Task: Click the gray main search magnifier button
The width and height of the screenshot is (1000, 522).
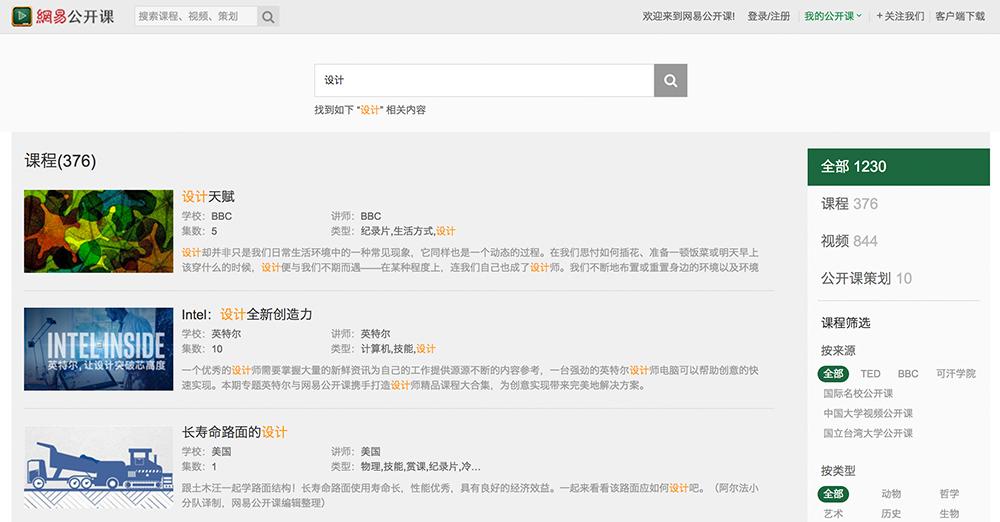Action: (670, 80)
